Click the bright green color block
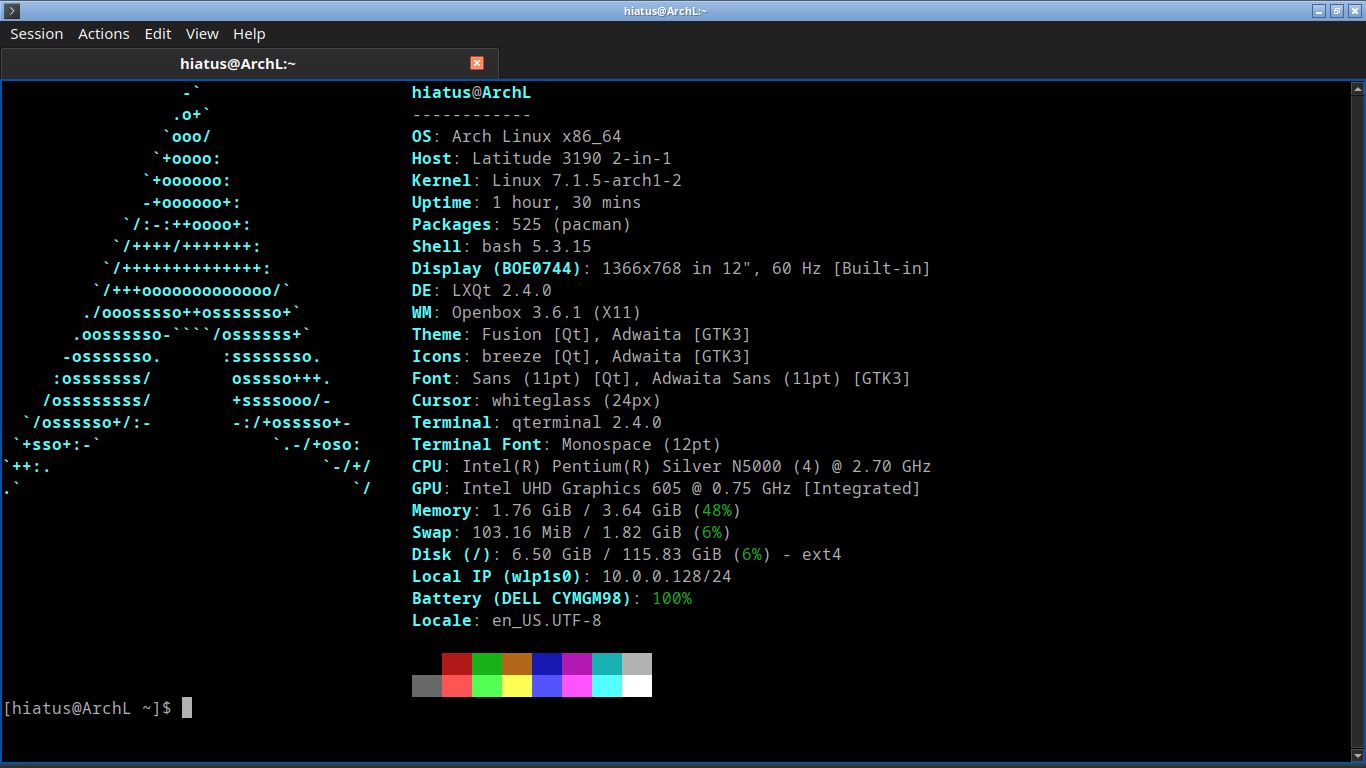Viewport: 1366px width, 768px height. [x=487, y=686]
